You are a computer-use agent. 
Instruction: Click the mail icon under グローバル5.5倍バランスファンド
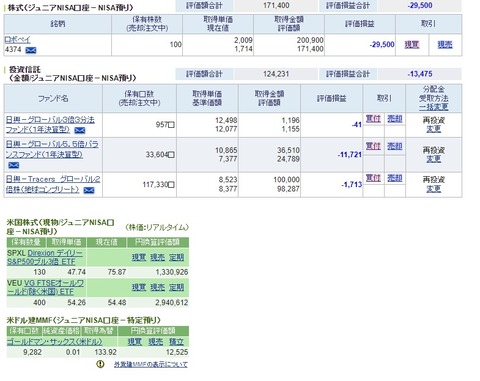point(13,165)
